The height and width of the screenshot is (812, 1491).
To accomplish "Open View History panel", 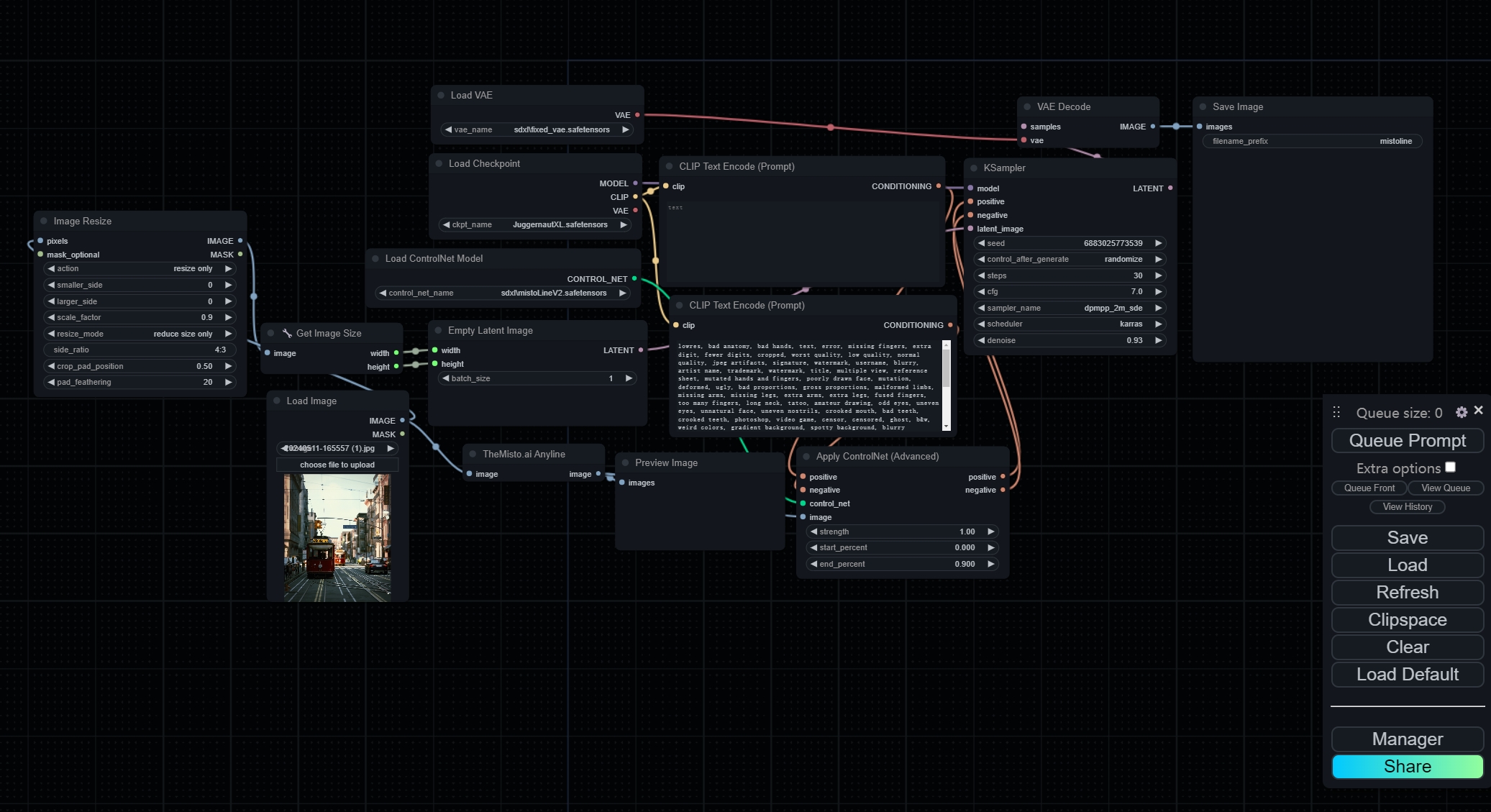I will (1407, 506).
